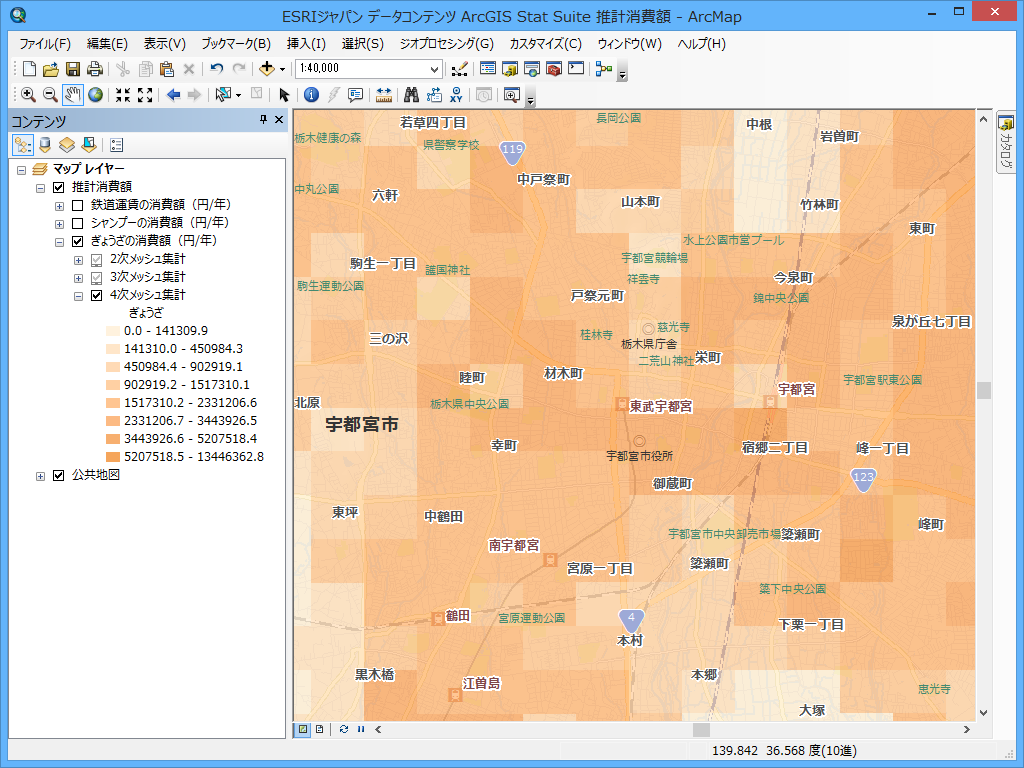List layers by visibility

[x=67, y=145]
